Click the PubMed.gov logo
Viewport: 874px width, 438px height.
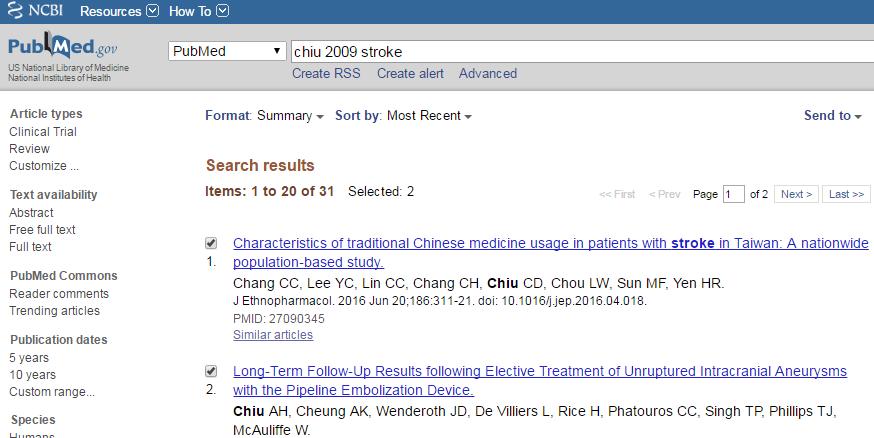tap(62, 46)
